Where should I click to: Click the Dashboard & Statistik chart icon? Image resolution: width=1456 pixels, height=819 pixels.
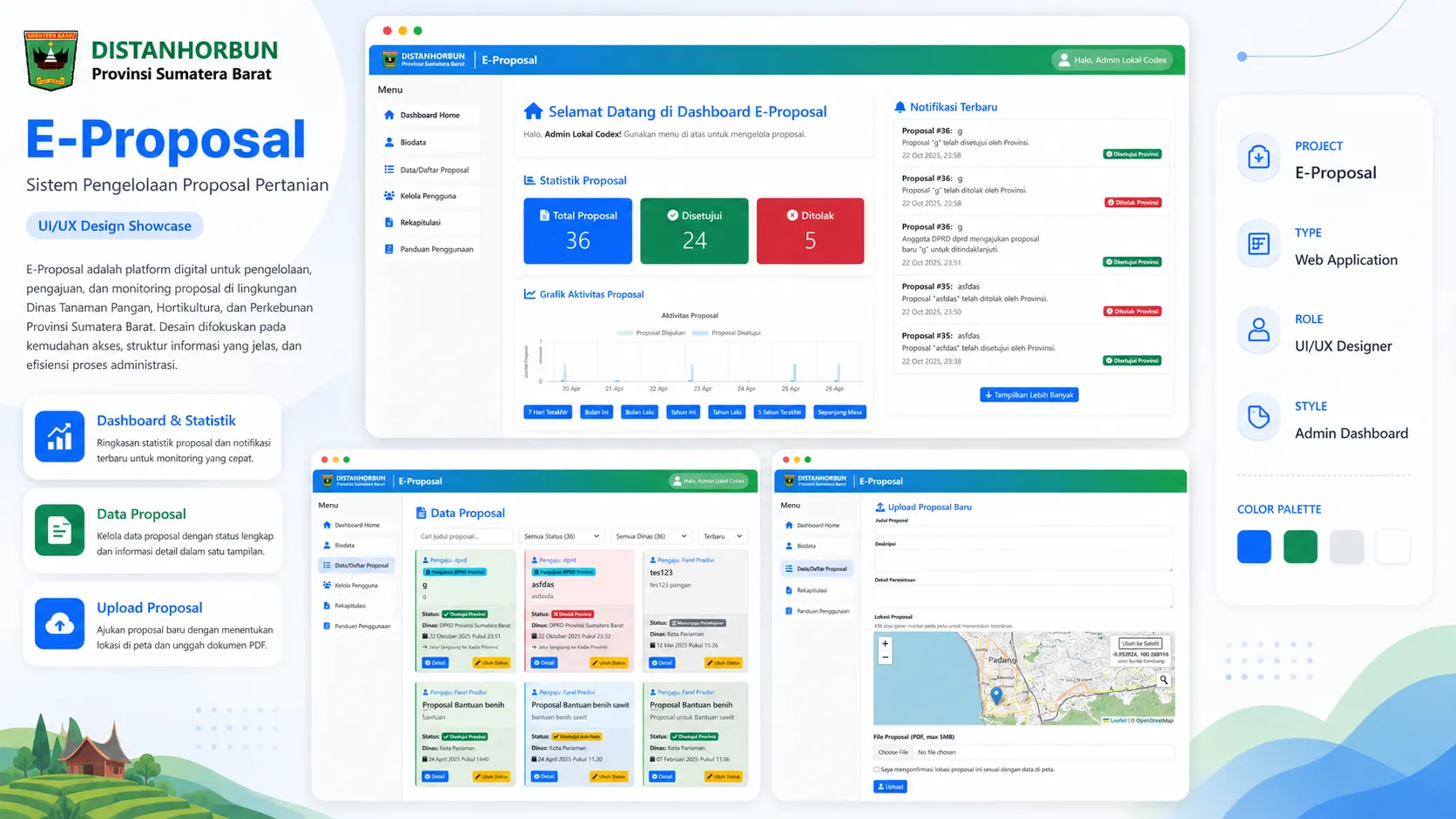point(59,436)
